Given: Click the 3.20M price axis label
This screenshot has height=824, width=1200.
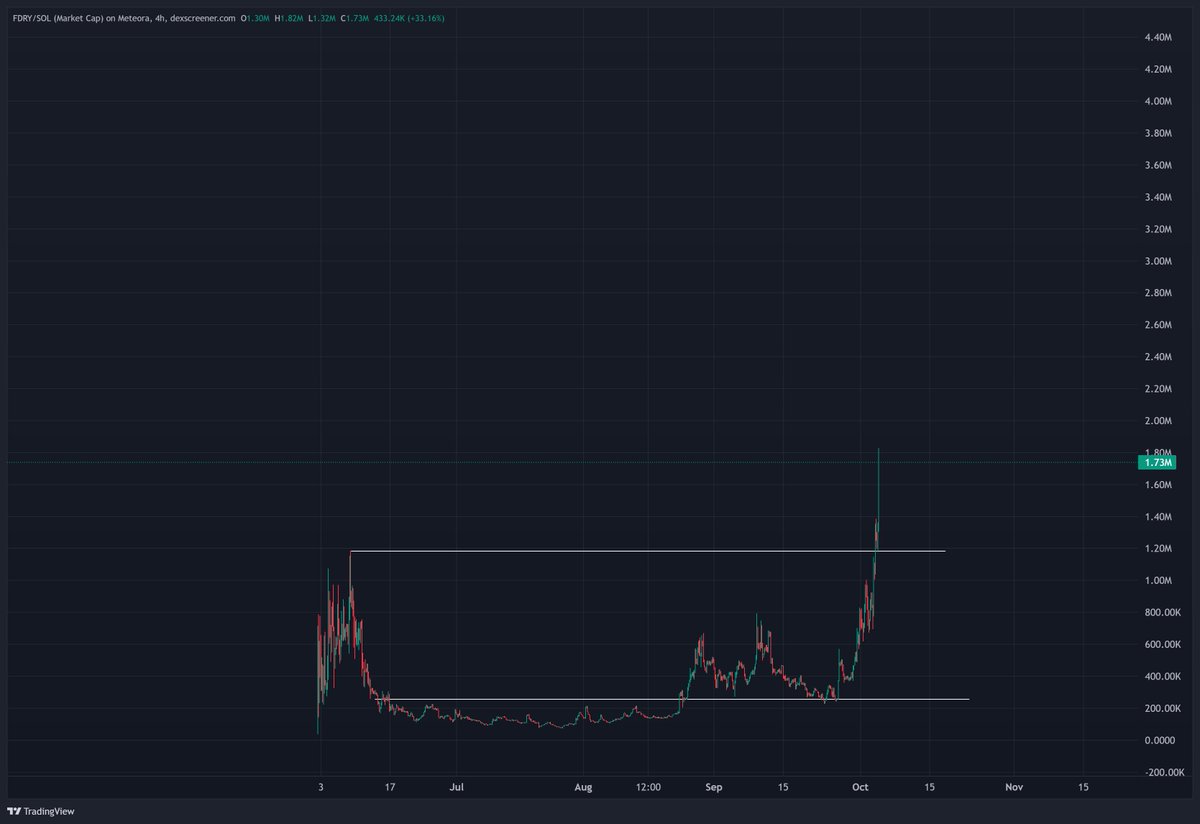Looking at the screenshot, I should pos(1156,229).
